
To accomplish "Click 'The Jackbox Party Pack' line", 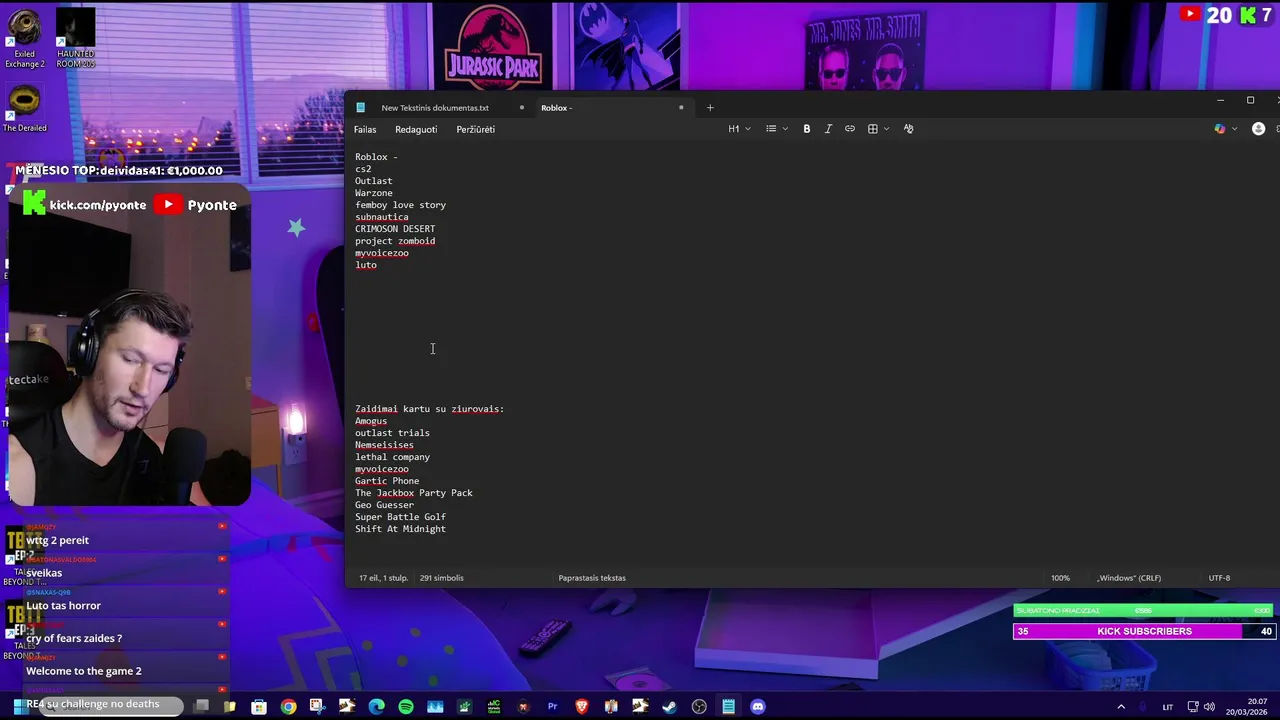I will coord(413,493).
